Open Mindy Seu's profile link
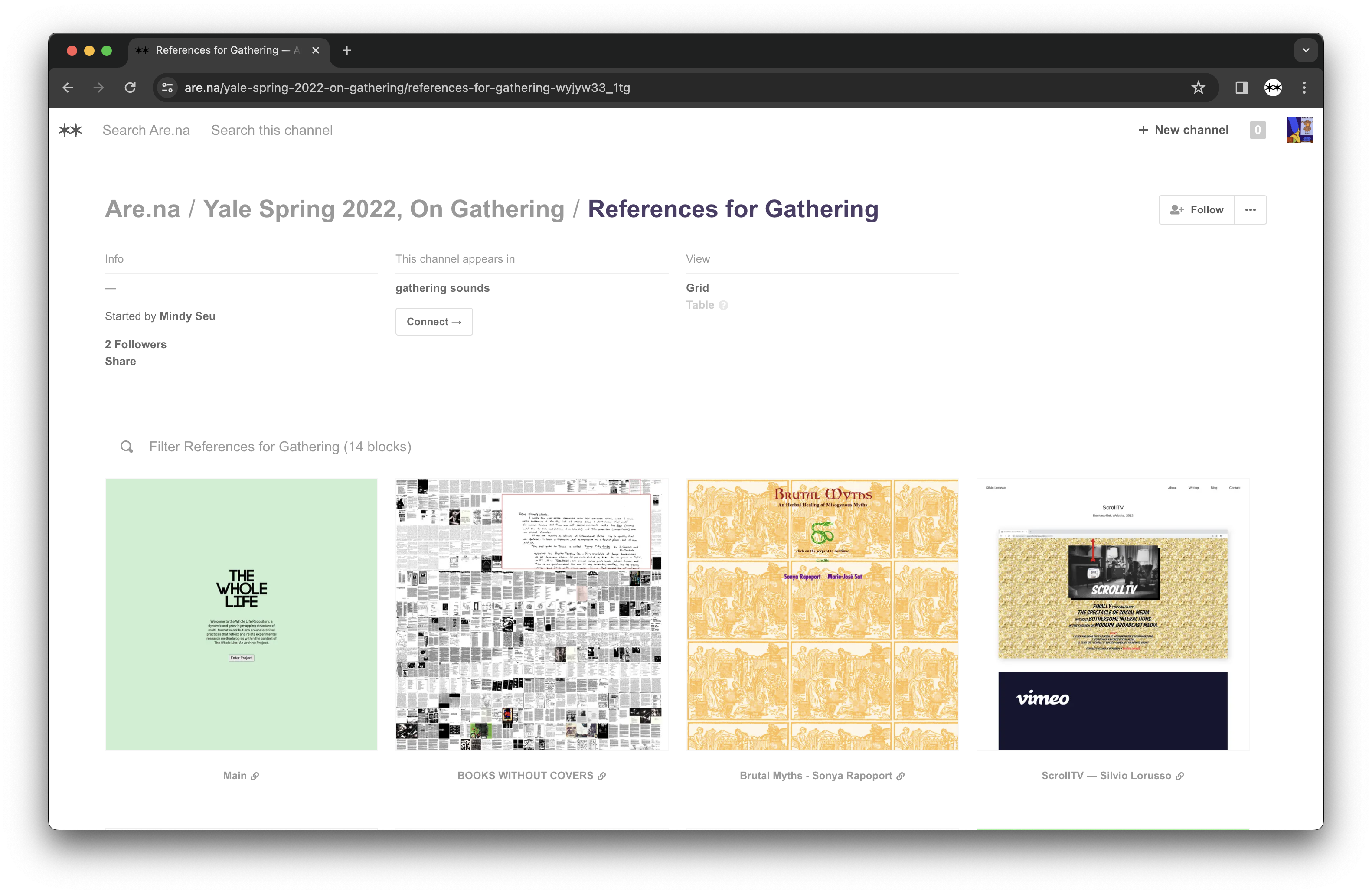 [187, 316]
